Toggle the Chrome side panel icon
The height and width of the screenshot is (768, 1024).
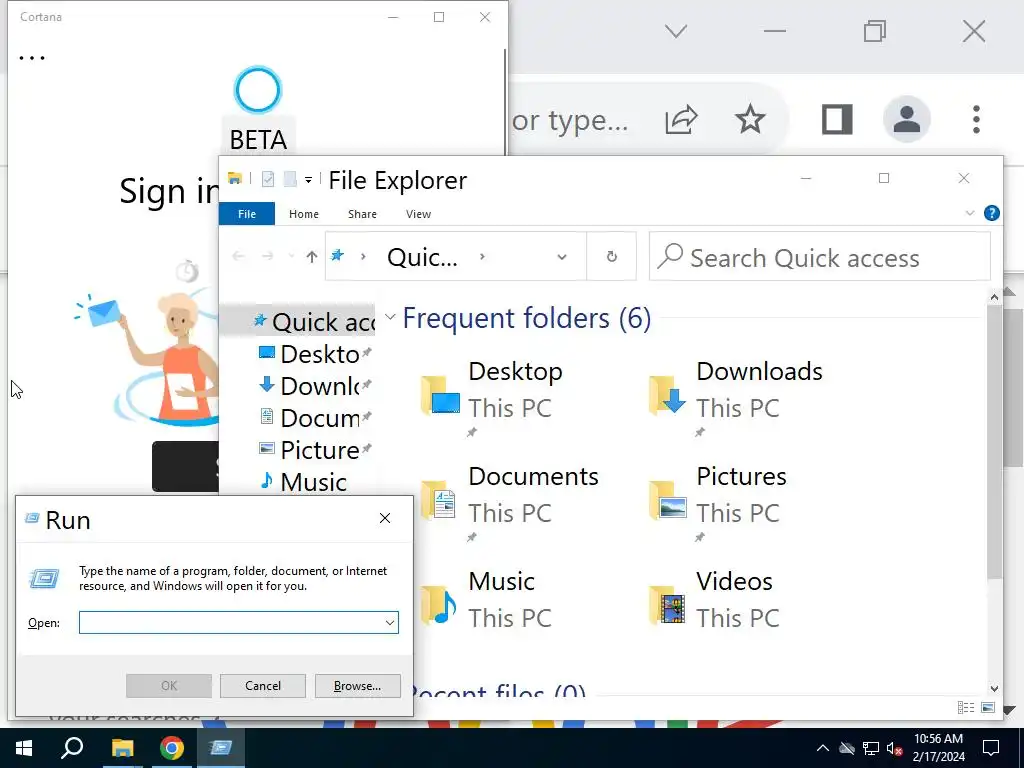pyautogui.click(x=837, y=120)
